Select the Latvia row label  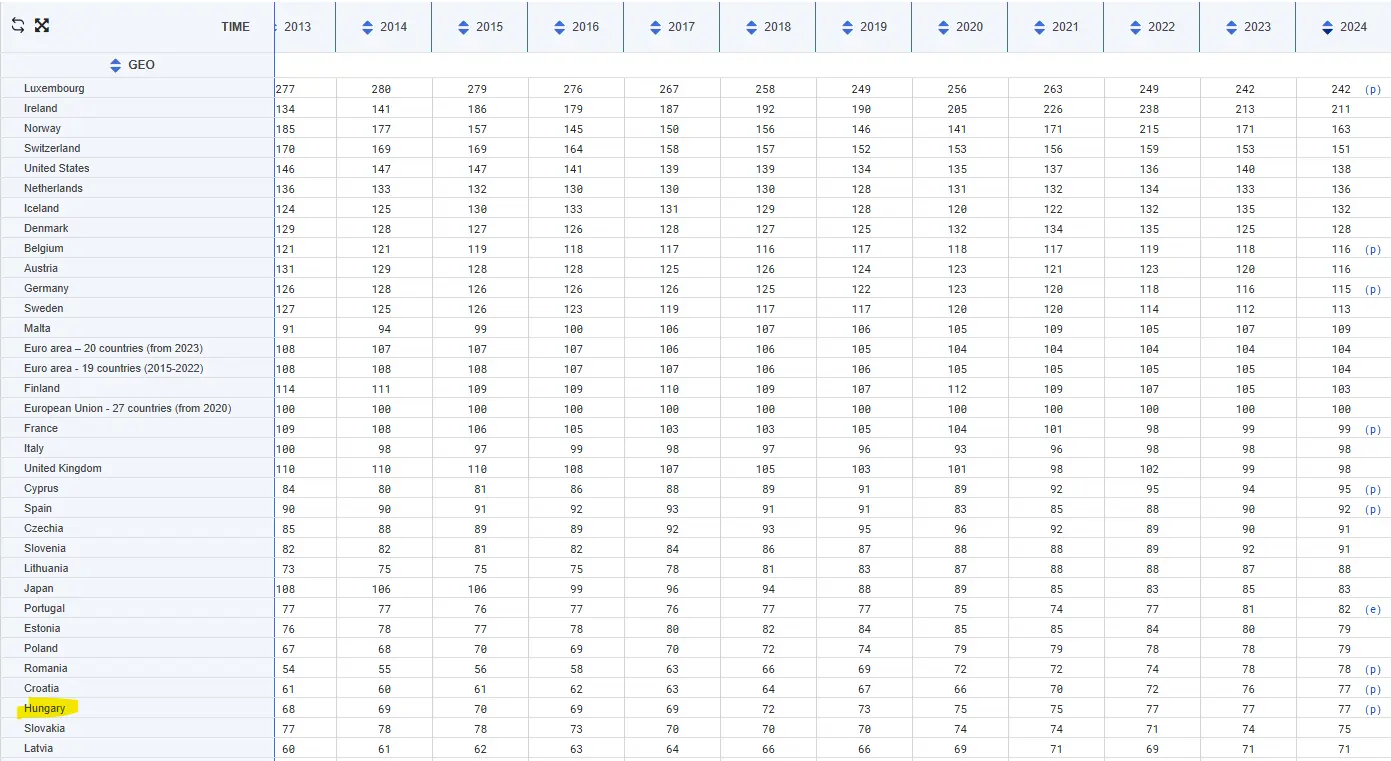[39, 748]
